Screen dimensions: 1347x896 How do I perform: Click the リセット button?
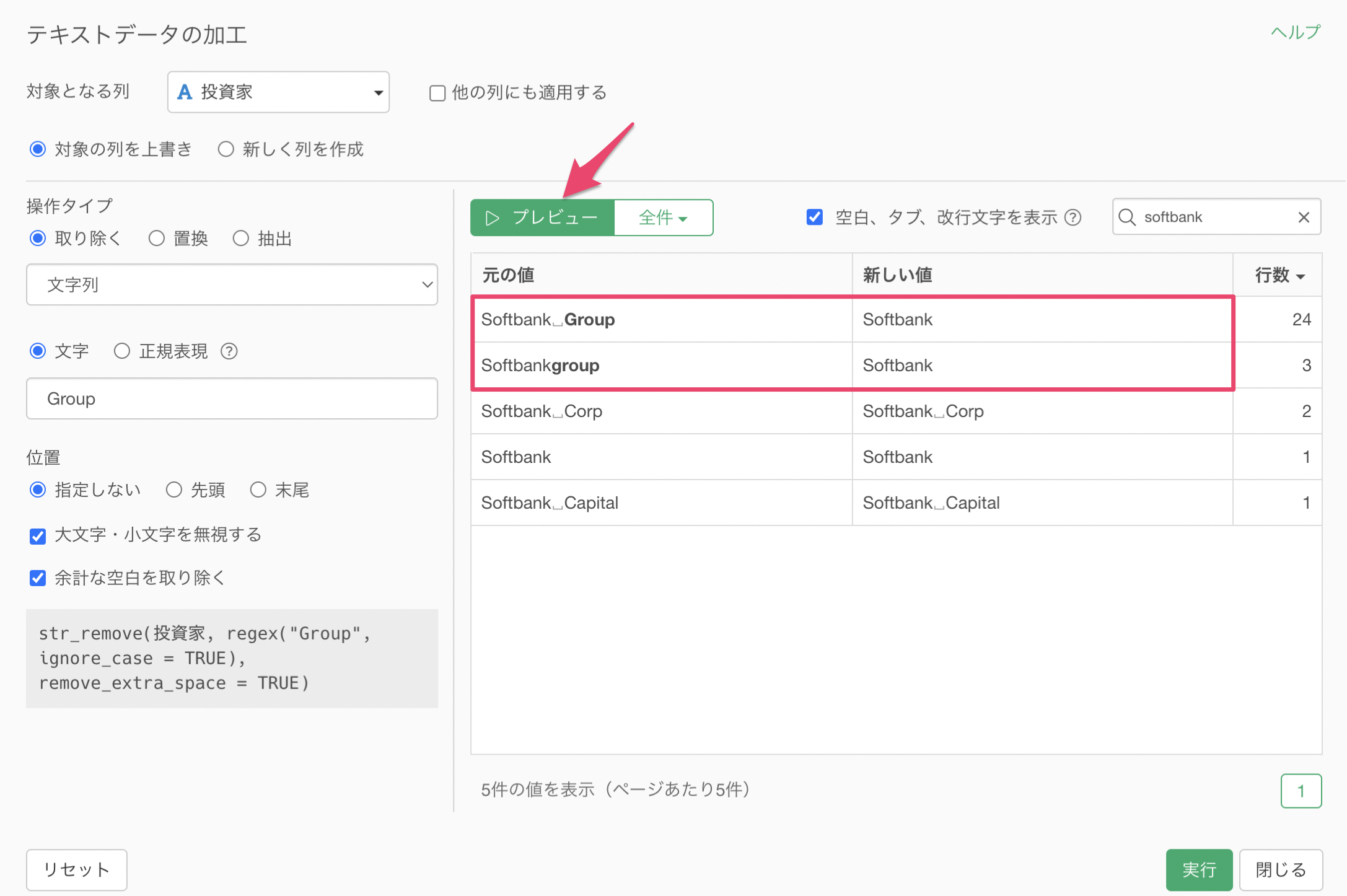tap(77, 870)
